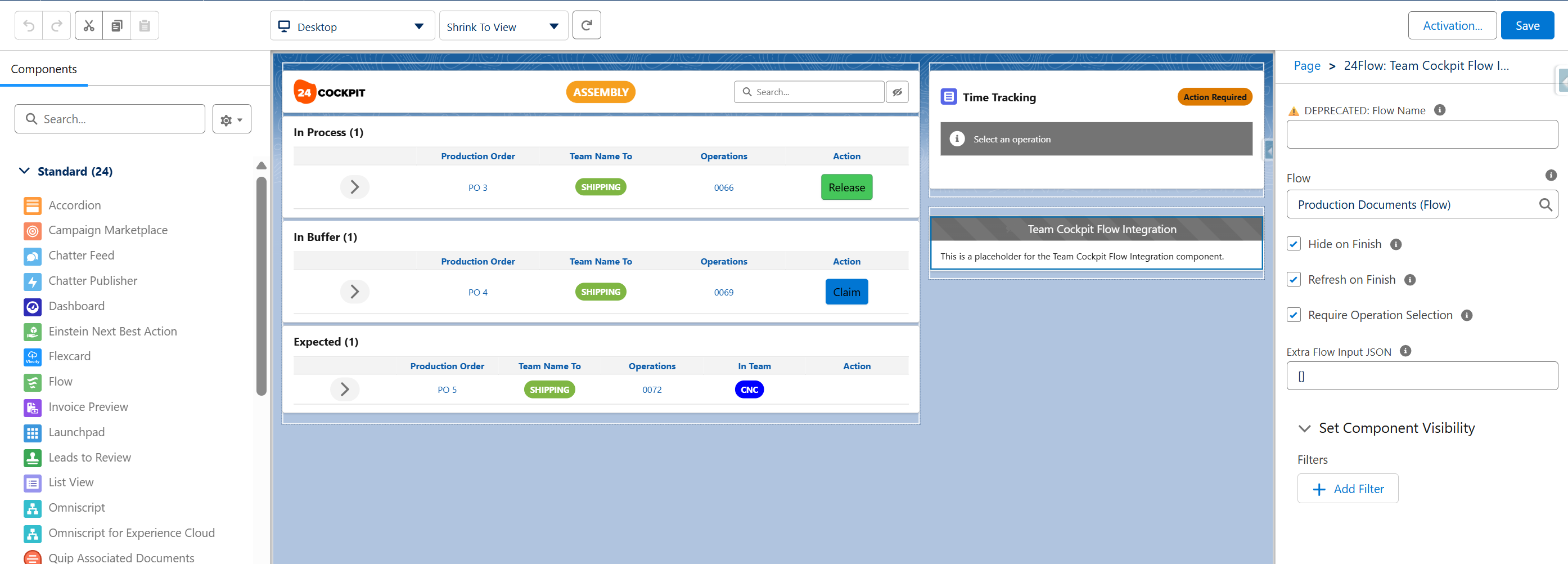The width and height of the screenshot is (1568, 564).
Task: Expand the PO 5 row chevron
Action: [x=345, y=389]
